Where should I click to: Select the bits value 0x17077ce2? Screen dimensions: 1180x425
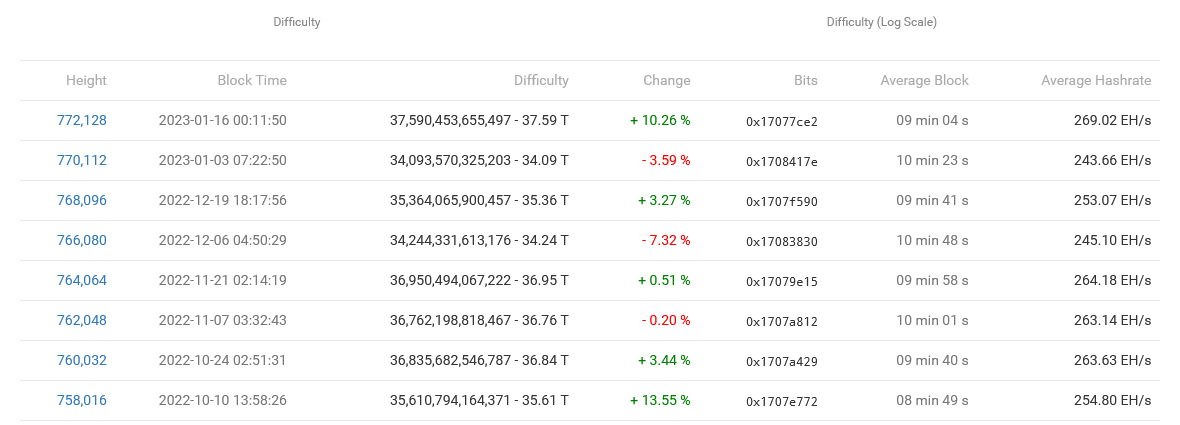click(x=782, y=121)
